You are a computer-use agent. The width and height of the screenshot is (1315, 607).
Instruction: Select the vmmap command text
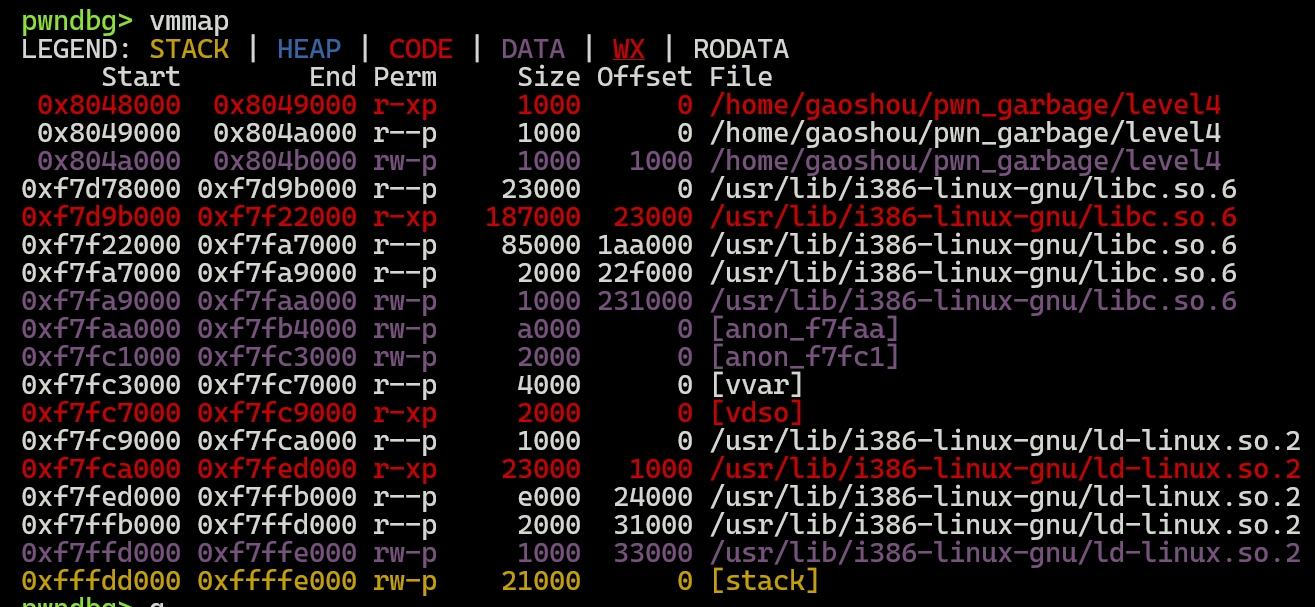pyautogui.click(x=185, y=18)
